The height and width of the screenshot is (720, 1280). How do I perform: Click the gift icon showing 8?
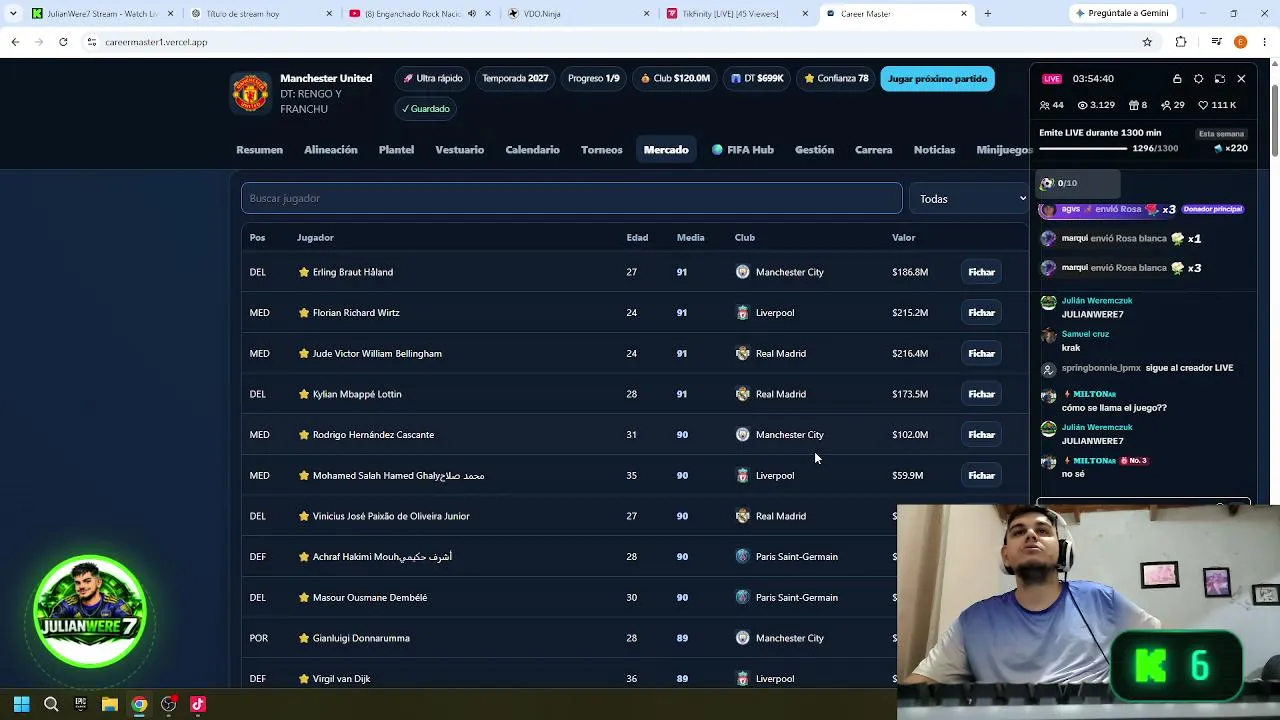click(x=1134, y=105)
